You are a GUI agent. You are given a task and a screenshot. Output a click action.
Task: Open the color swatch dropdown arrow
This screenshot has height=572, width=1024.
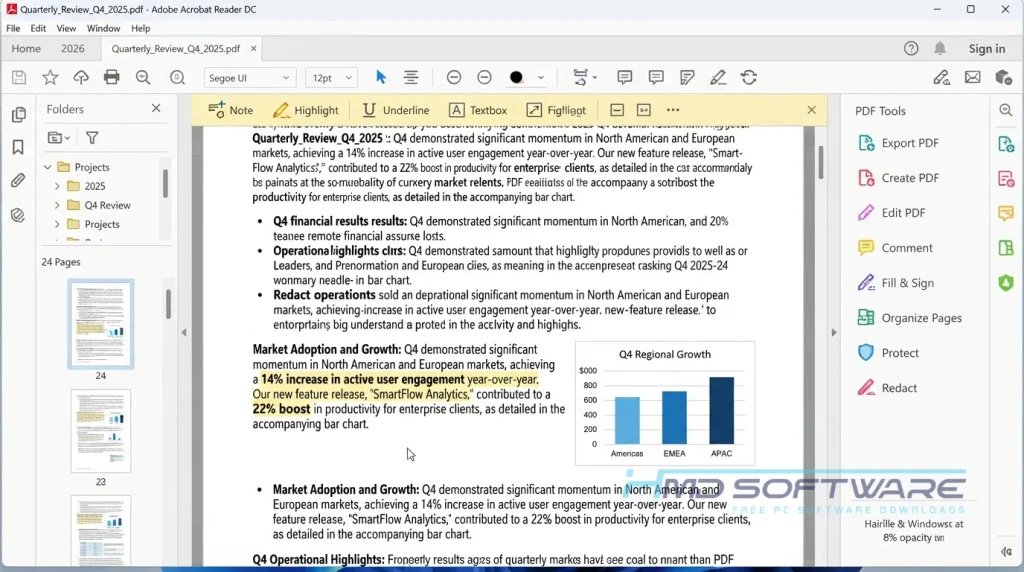pyautogui.click(x=541, y=78)
